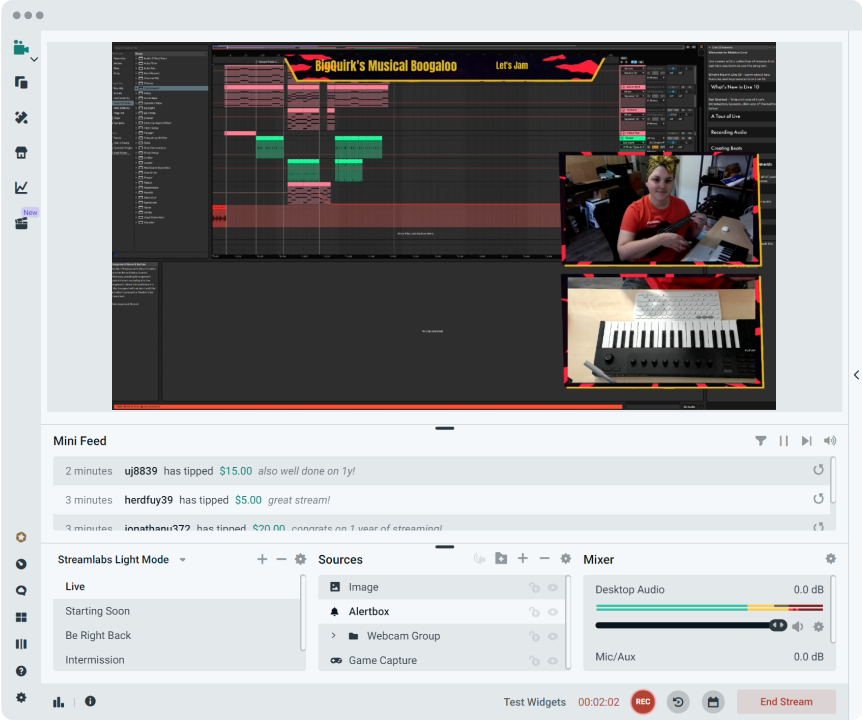Screen dimensions: 862x720
Task: Click the End Stream button
Action: pyautogui.click(x=786, y=702)
